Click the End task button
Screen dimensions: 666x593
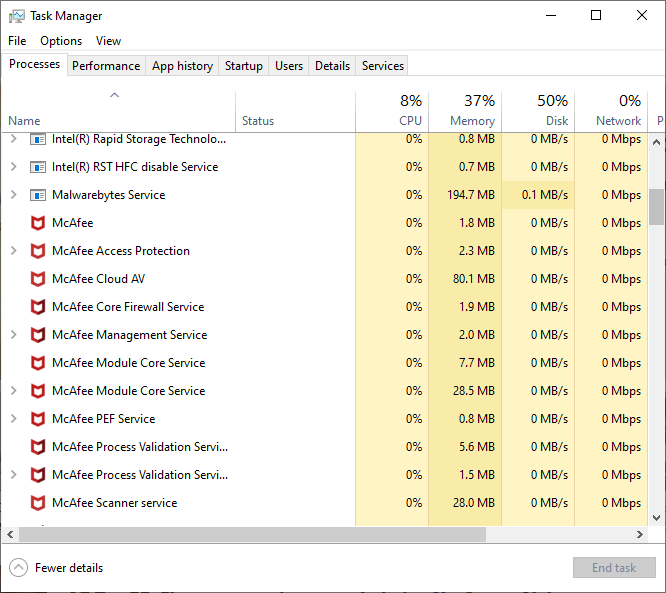pyautogui.click(x=614, y=568)
